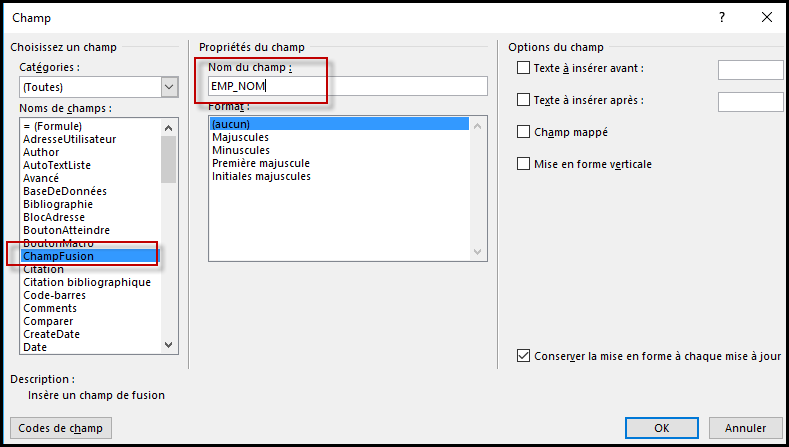Enable 'Texte à insérer après' checkbox
Image resolution: width=789 pixels, height=447 pixels.
coord(524,100)
